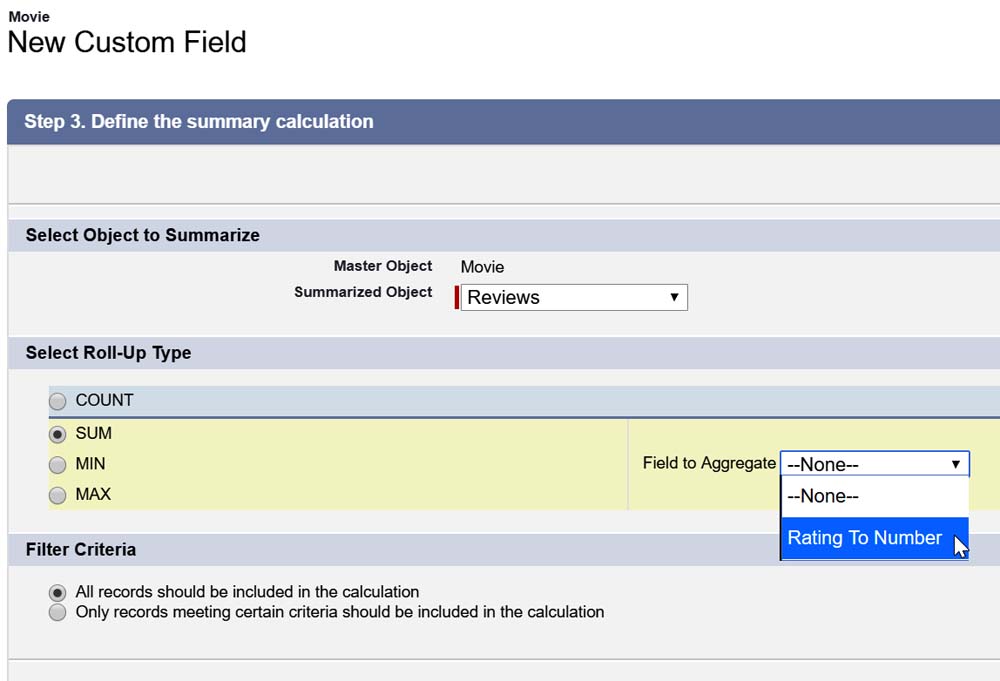Click the Step 3 summary calculation header
Screen dimensions: 1000x681
(x=199, y=122)
